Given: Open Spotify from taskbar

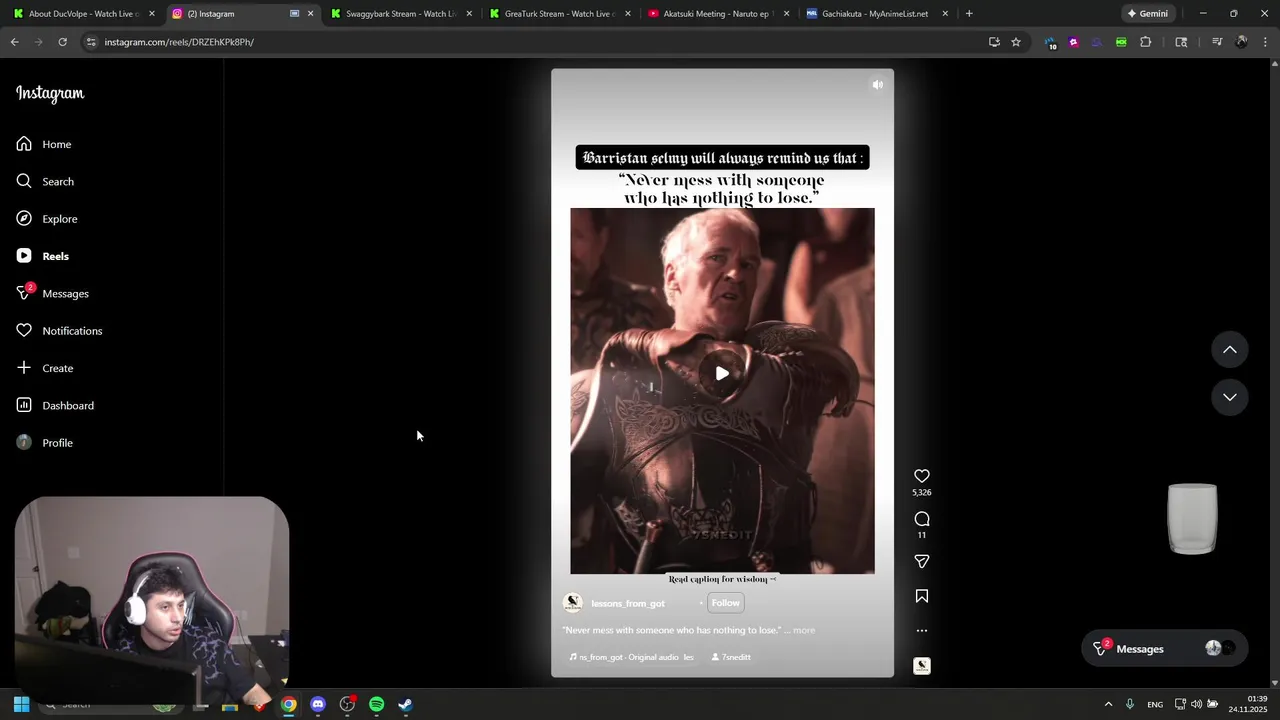Looking at the screenshot, I should 376,704.
